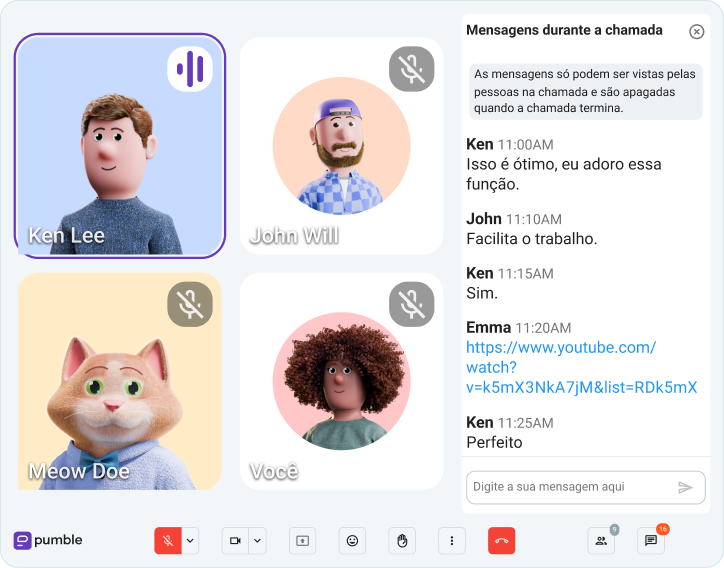The image size is (724, 568).
Task: Click the share screen icon
Action: coord(302,540)
